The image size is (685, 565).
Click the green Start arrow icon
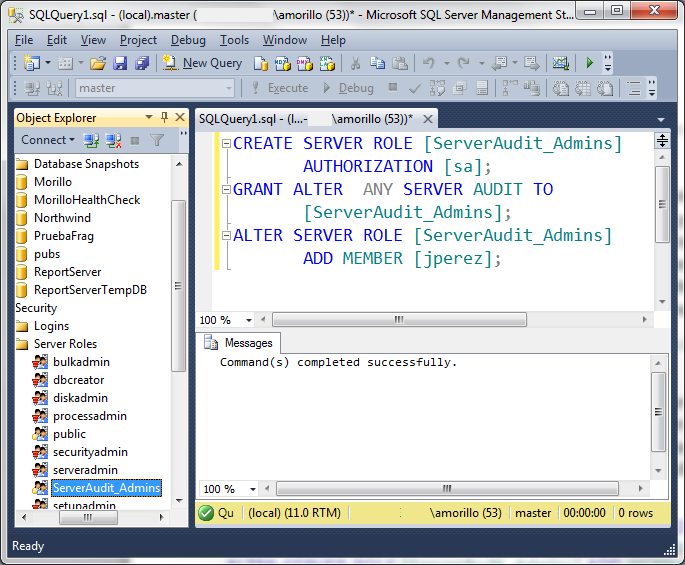coord(589,63)
